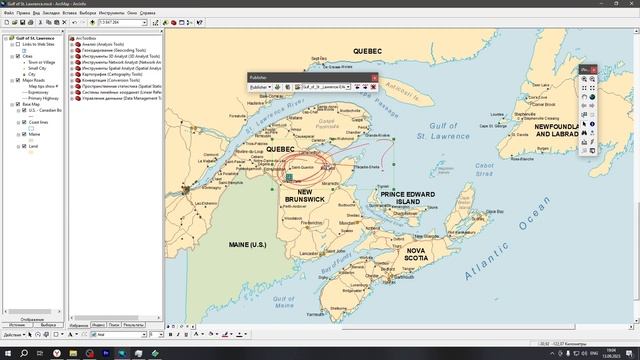Open the Editor toolbar icon

156,22
